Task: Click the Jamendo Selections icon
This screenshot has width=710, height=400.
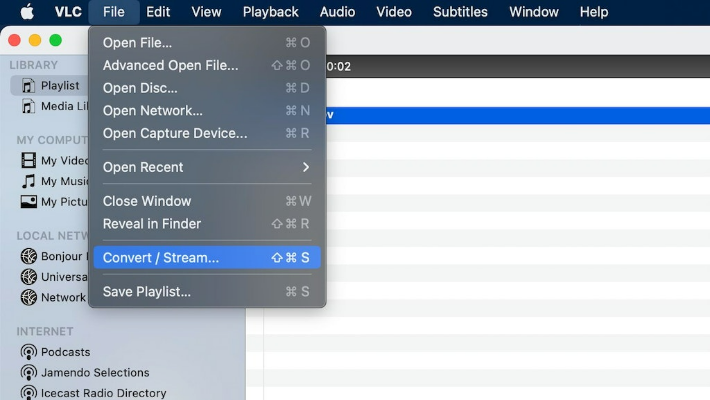Action: coord(29,372)
